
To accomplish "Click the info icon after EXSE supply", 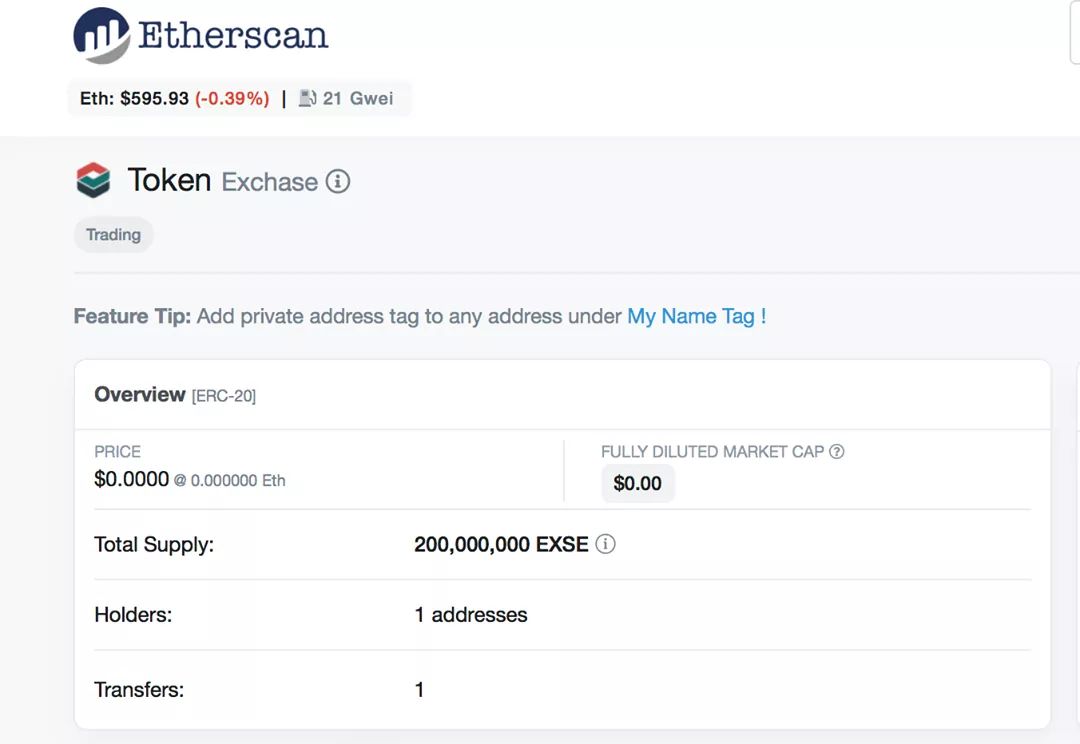I will pos(605,544).
